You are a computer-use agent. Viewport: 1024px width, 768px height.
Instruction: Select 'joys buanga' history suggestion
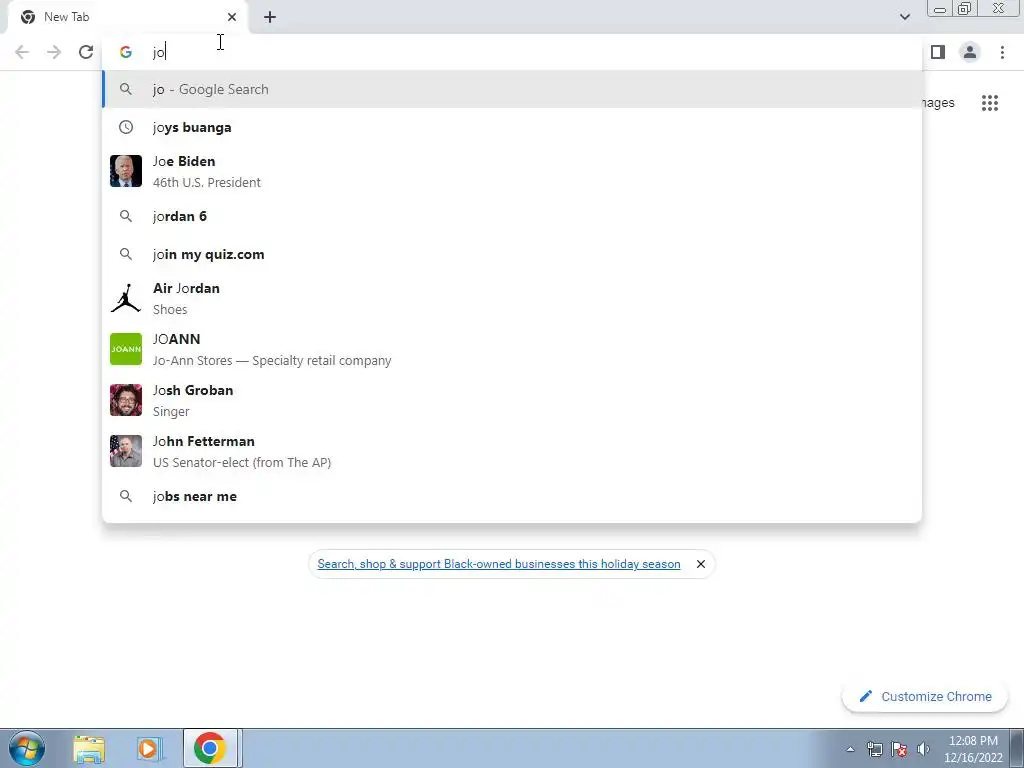(x=512, y=127)
